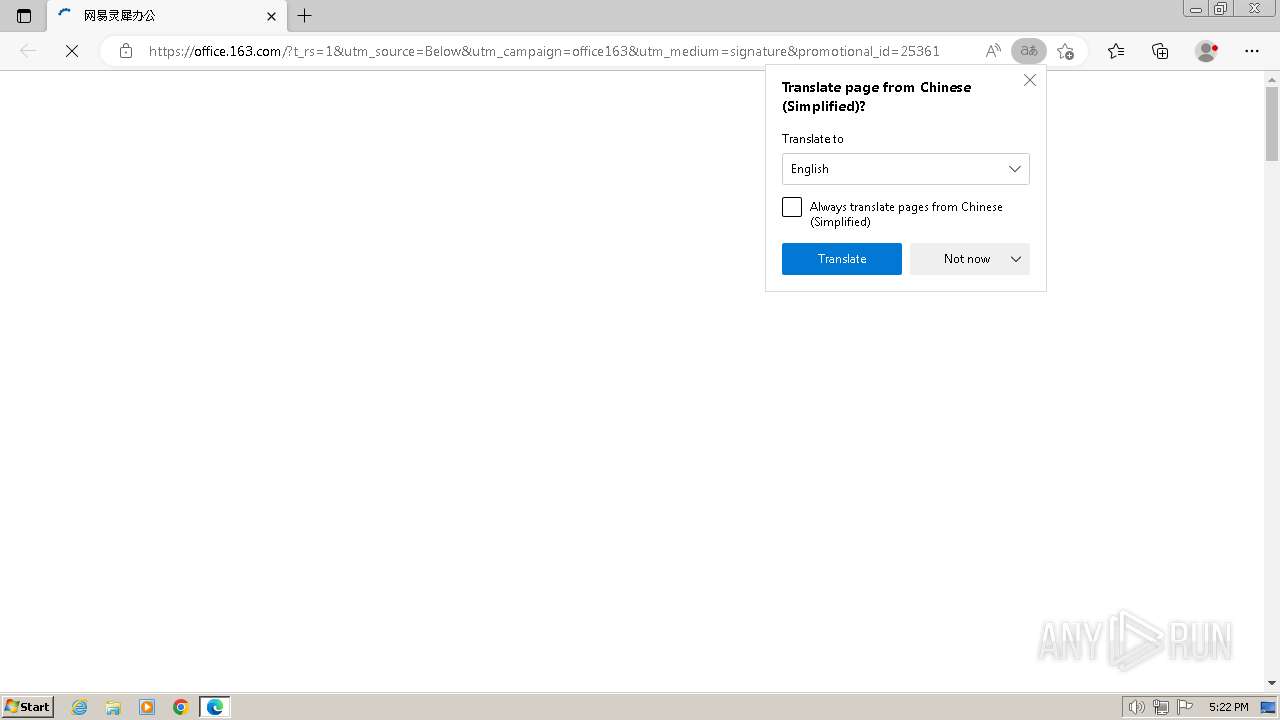Add this page to favorites
Image resolution: width=1280 pixels, height=720 pixels.
[x=1066, y=51]
